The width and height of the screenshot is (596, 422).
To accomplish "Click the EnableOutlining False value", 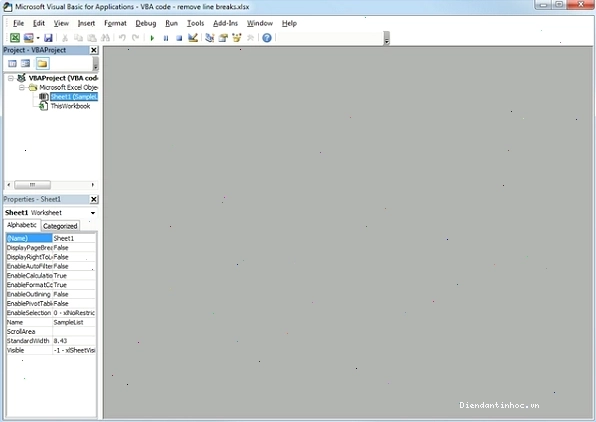I will (74, 294).
